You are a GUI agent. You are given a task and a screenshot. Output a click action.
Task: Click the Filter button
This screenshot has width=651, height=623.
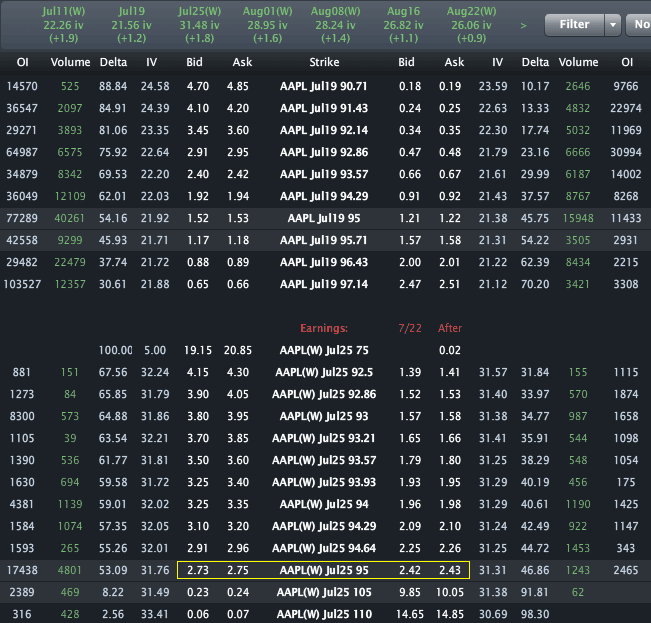click(574, 25)
